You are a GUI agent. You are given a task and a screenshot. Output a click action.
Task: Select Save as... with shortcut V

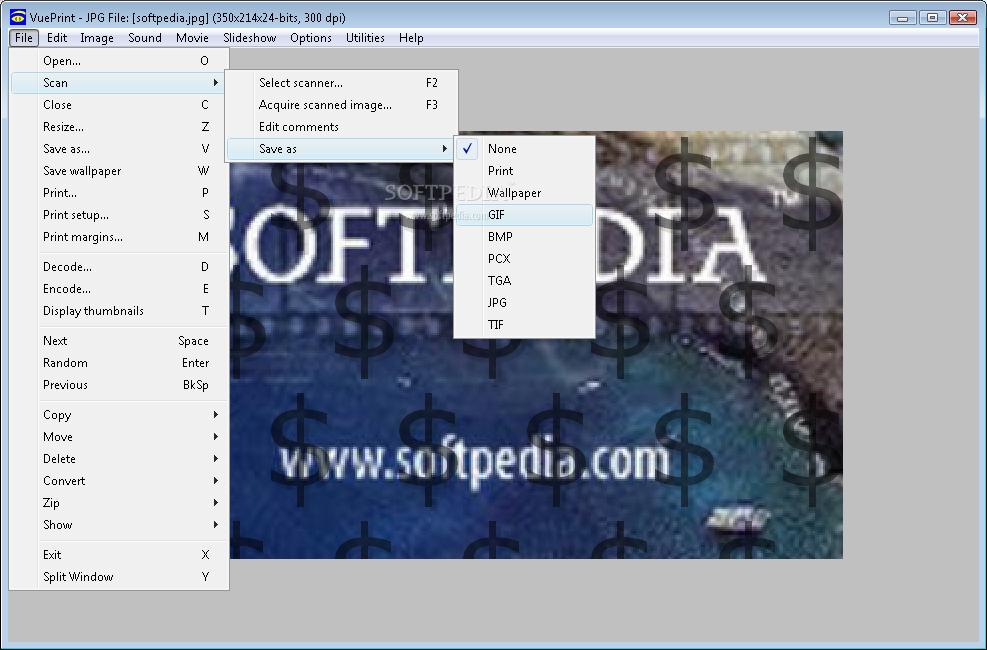[x=119, y=149]
